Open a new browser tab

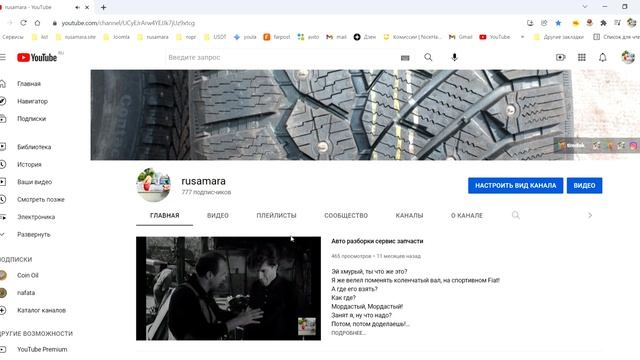click(x=103, y=7)
